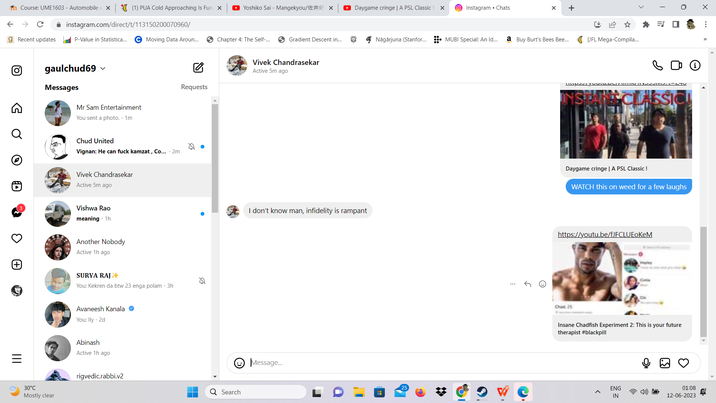Open Chrome extensions puzzle icon
The width and height of the screenshot is (716, 403).
pos(646,24)
